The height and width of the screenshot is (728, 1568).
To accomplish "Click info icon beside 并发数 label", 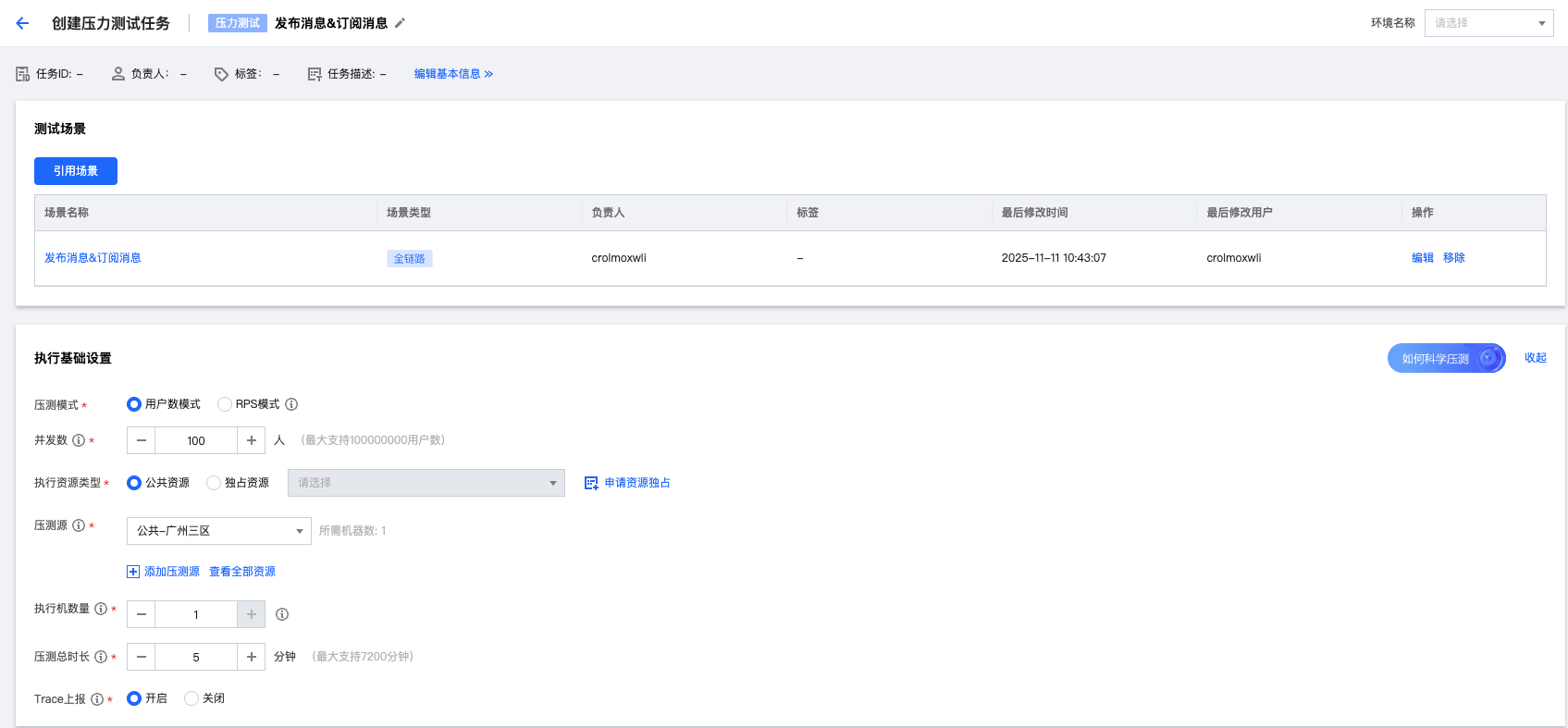I will 79,440.
